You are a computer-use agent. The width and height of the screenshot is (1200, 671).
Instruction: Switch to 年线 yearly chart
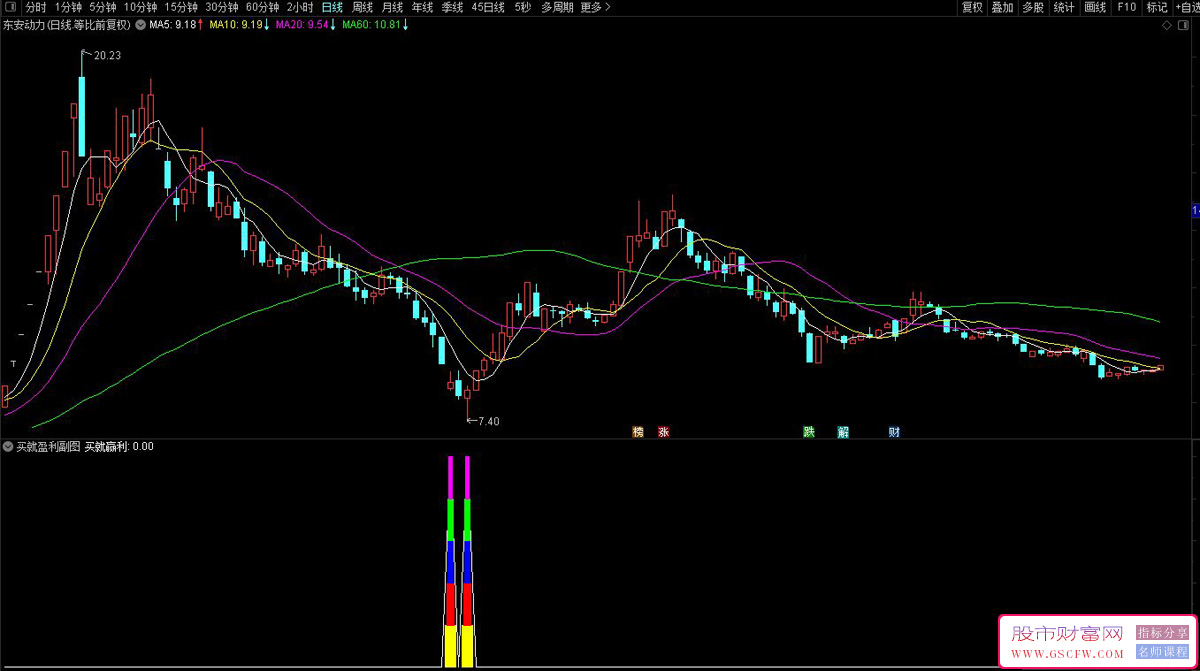coord(422,7)
